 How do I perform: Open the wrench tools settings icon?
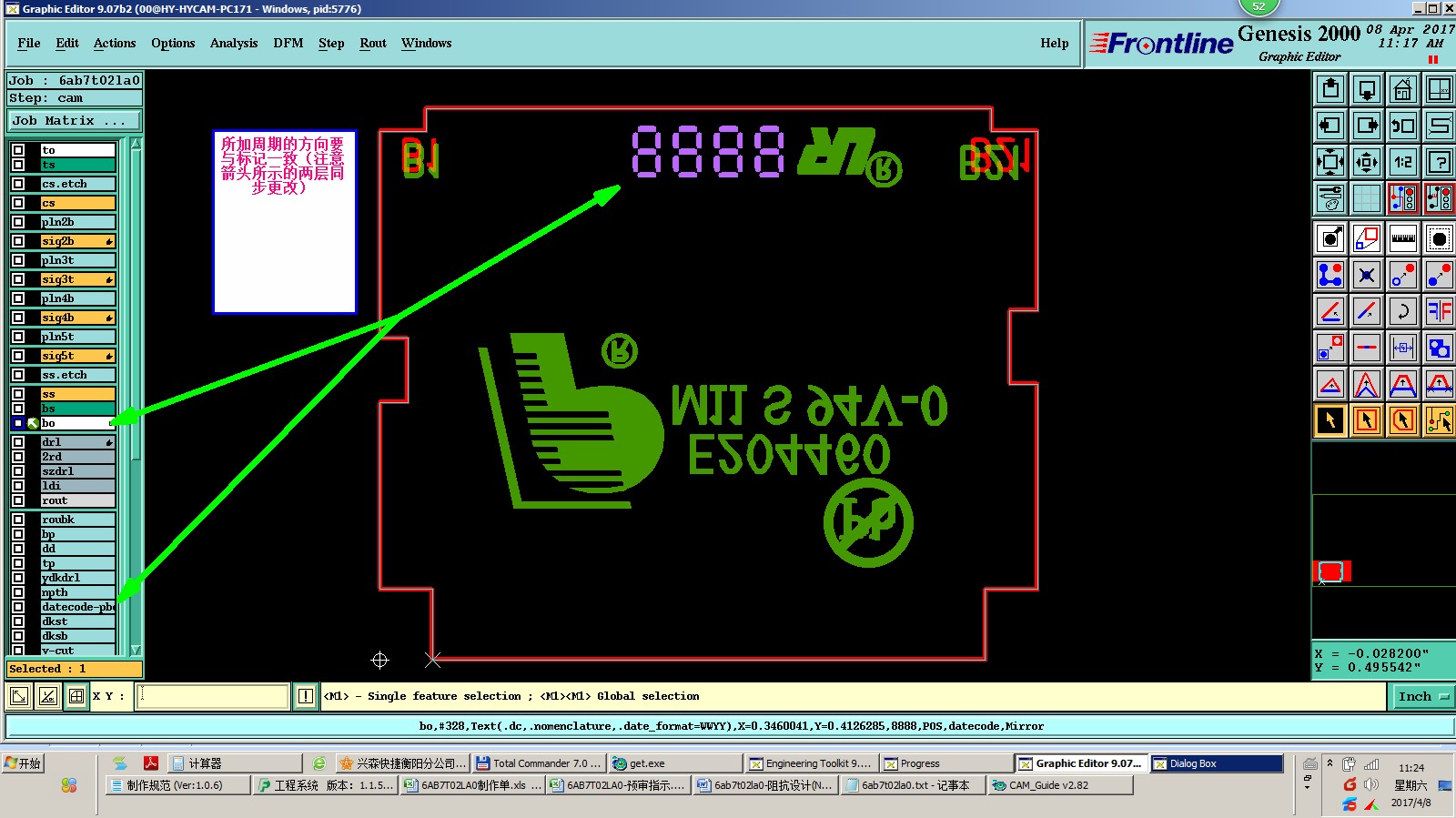(x=1330, y=198)
